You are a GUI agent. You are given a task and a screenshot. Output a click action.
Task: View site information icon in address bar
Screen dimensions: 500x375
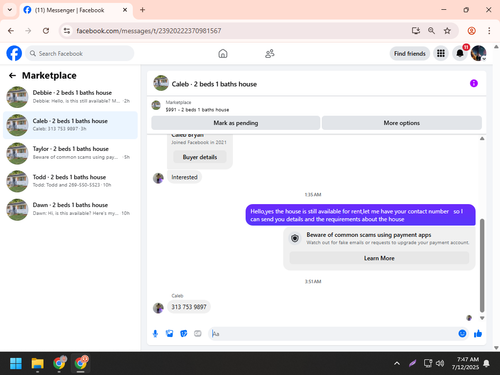click(x=67, y=31)
